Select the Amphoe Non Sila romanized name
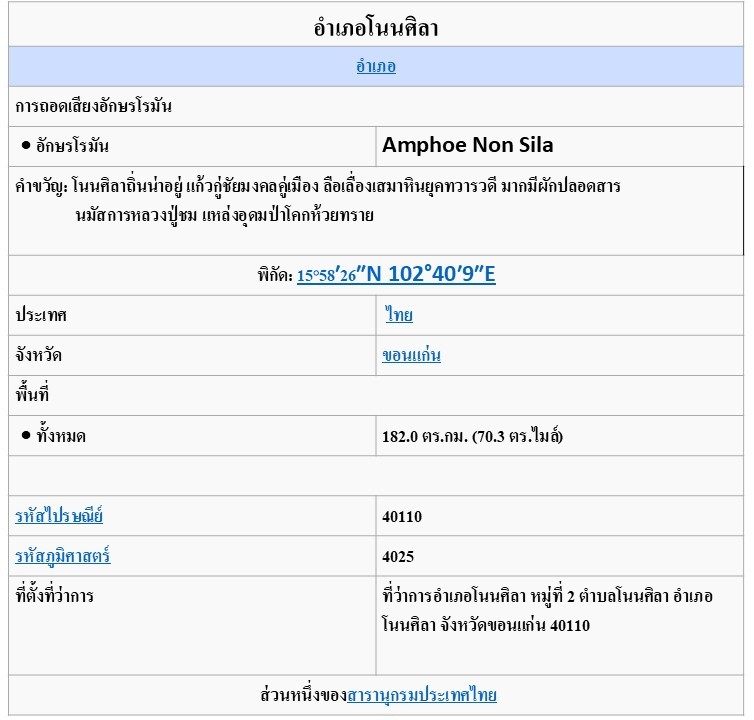The image size is (754, 720). click(467, 146)
